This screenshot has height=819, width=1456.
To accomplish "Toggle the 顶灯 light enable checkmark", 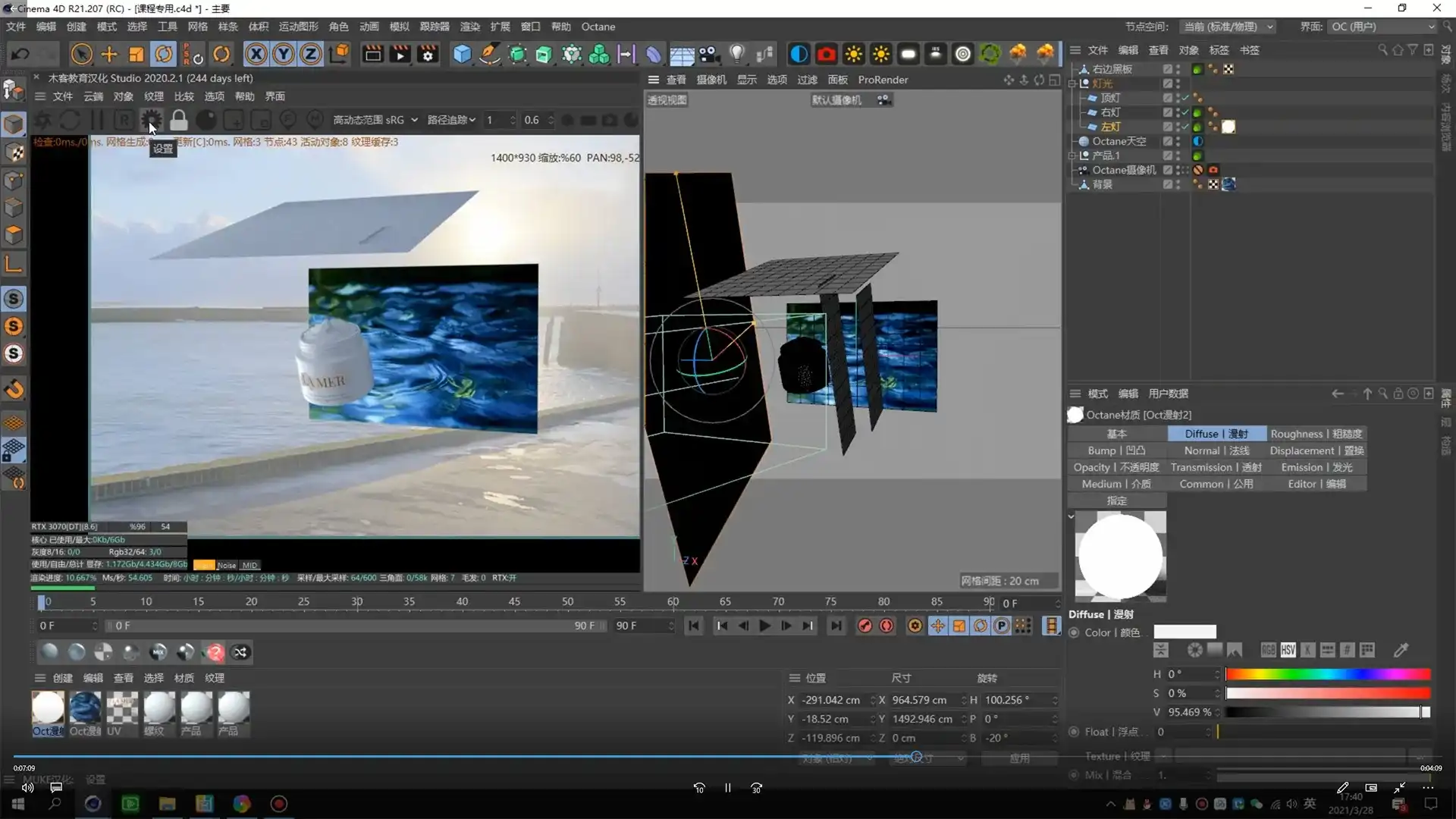I will click(x=1185, y=97).
